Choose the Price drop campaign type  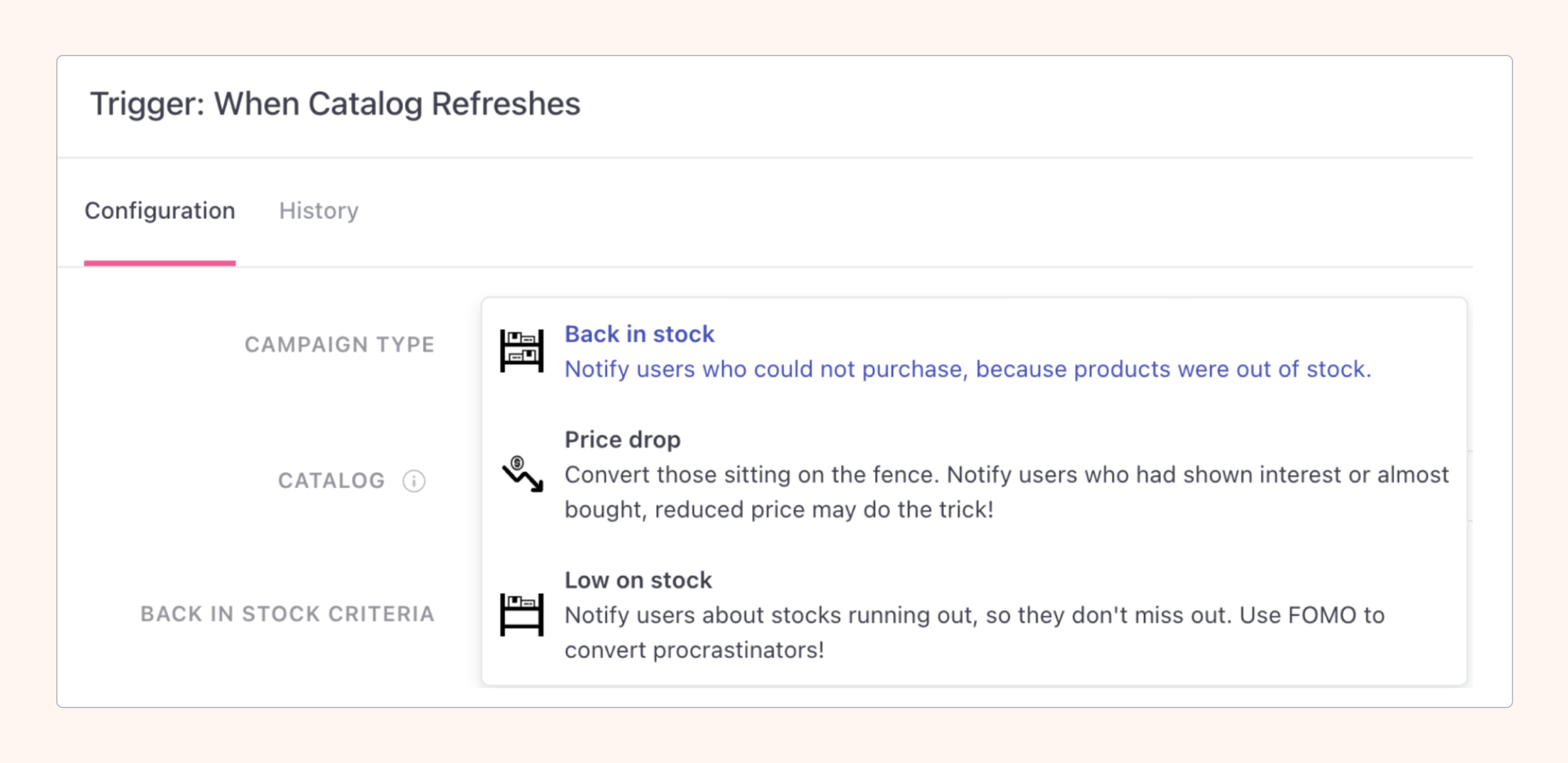coord(622,440)
